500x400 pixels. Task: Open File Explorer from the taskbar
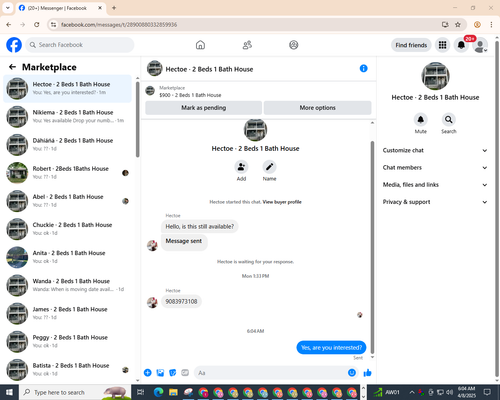coord(173,392)
